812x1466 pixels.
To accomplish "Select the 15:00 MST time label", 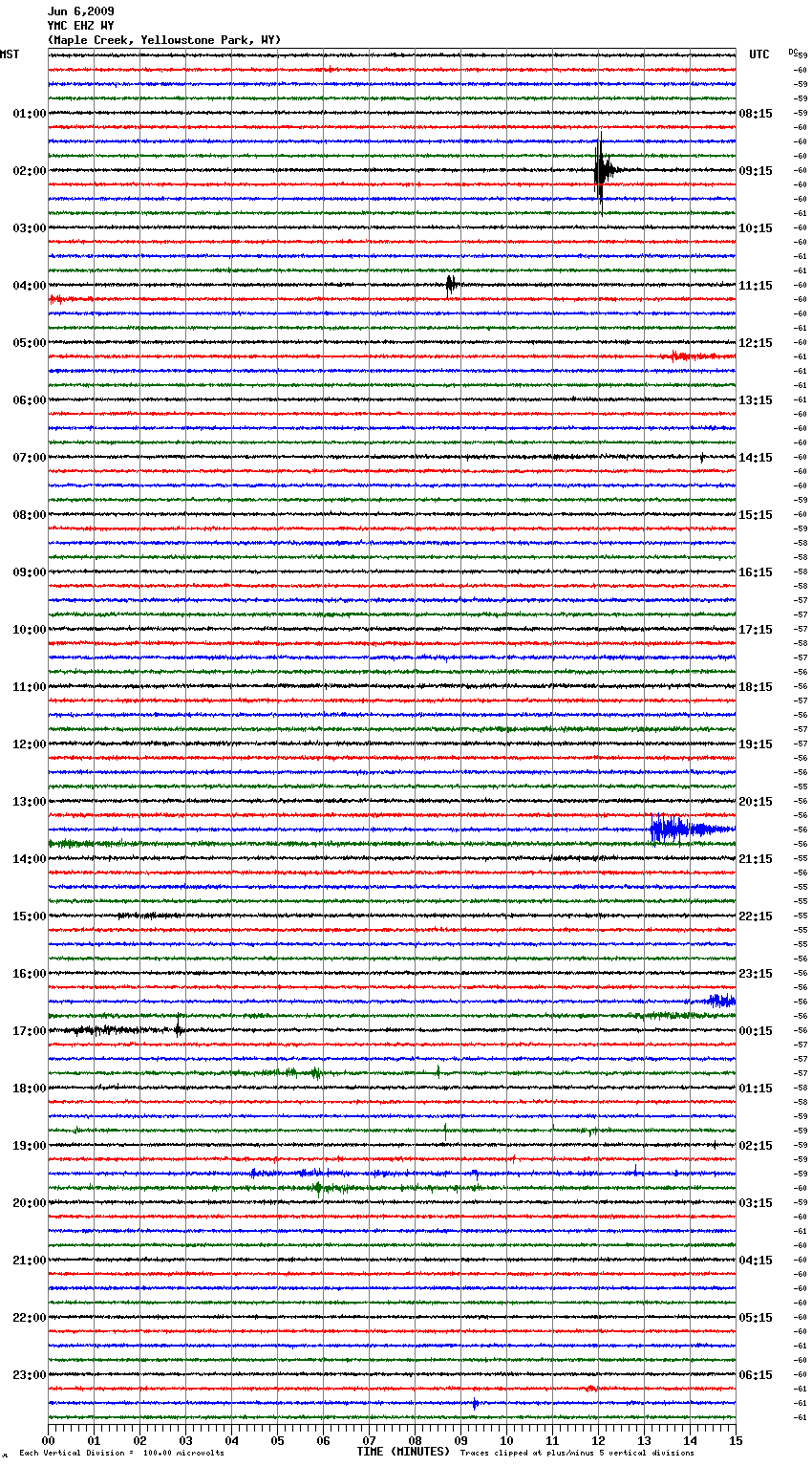I will pos(30,916).
